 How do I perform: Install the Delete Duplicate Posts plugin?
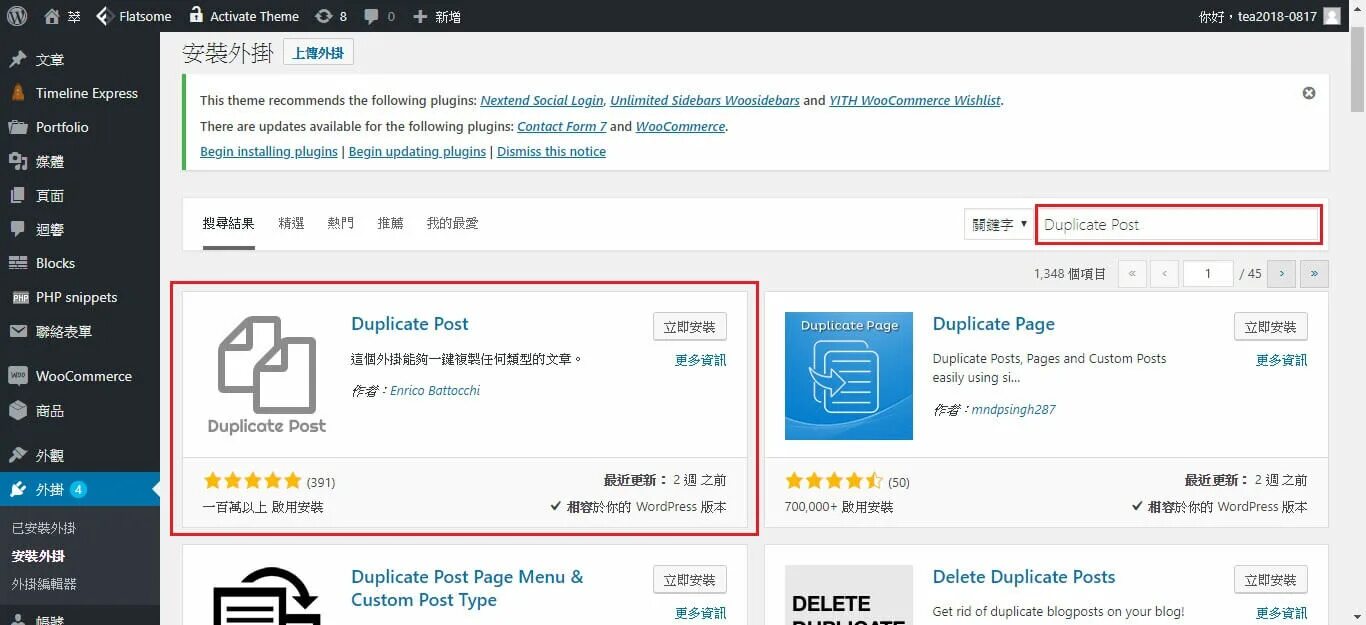tap(1271, 580)
